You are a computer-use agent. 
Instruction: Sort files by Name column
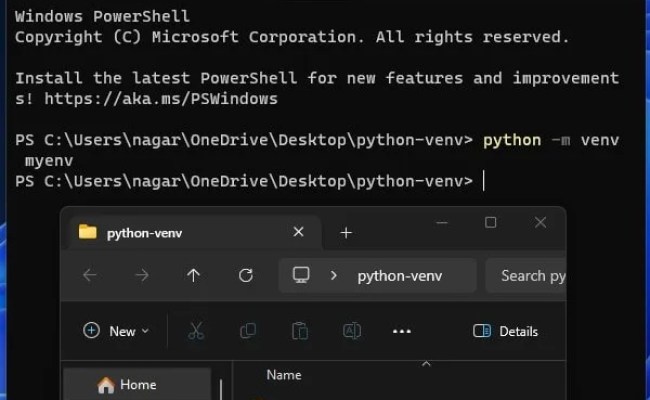pyautogui.click(x=284, y=375)
